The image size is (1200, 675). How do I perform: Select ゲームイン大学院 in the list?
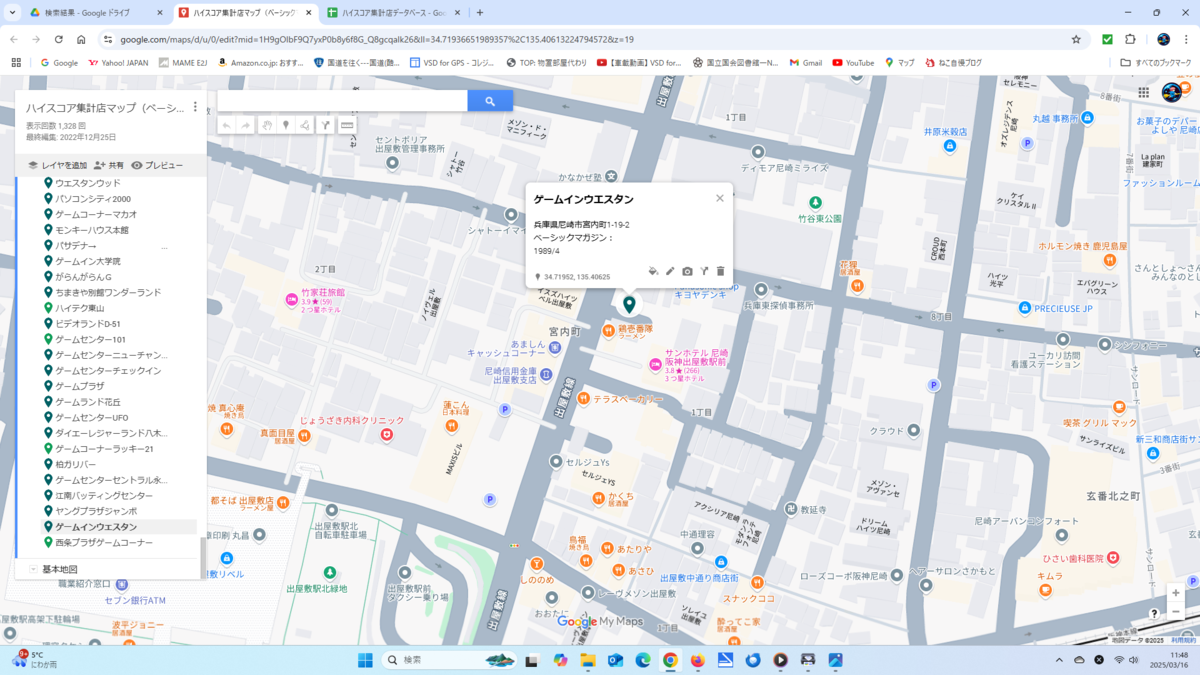click(x=88, y=261)
